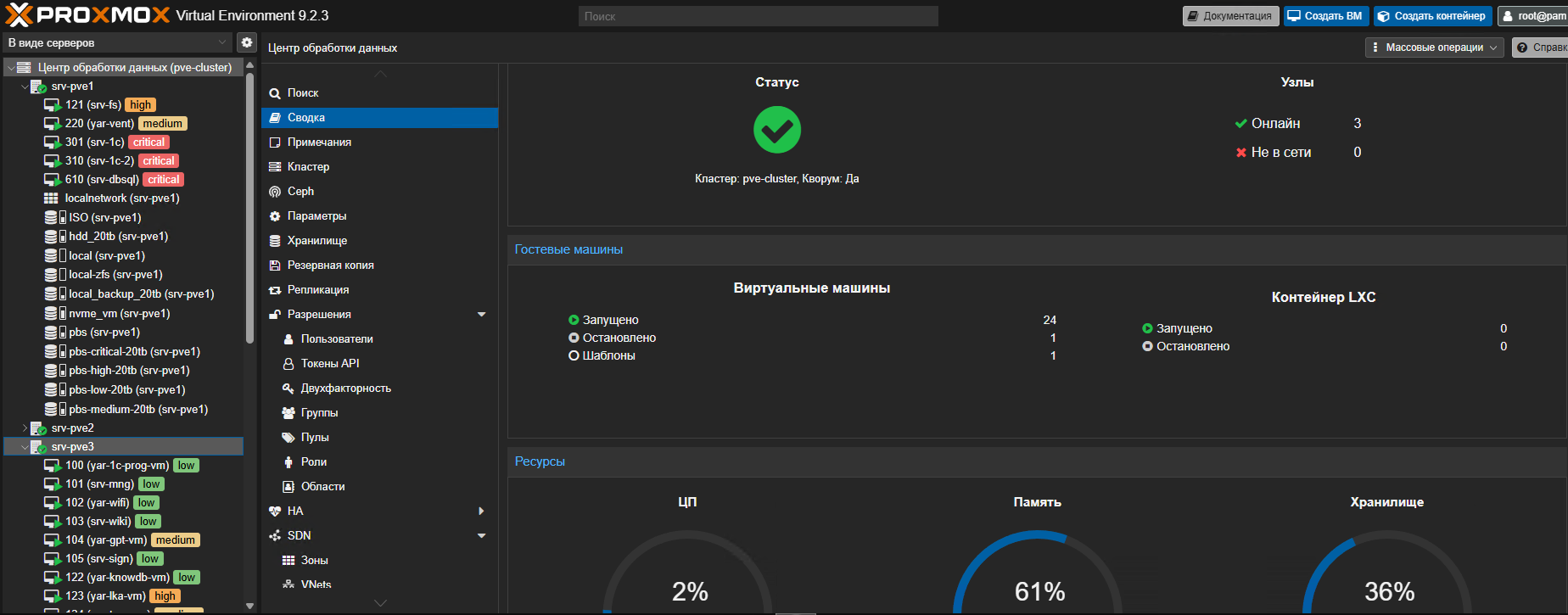1568x615 pixels.
Task: Expand the srv-pve2 node
Action: click(25, 428)
